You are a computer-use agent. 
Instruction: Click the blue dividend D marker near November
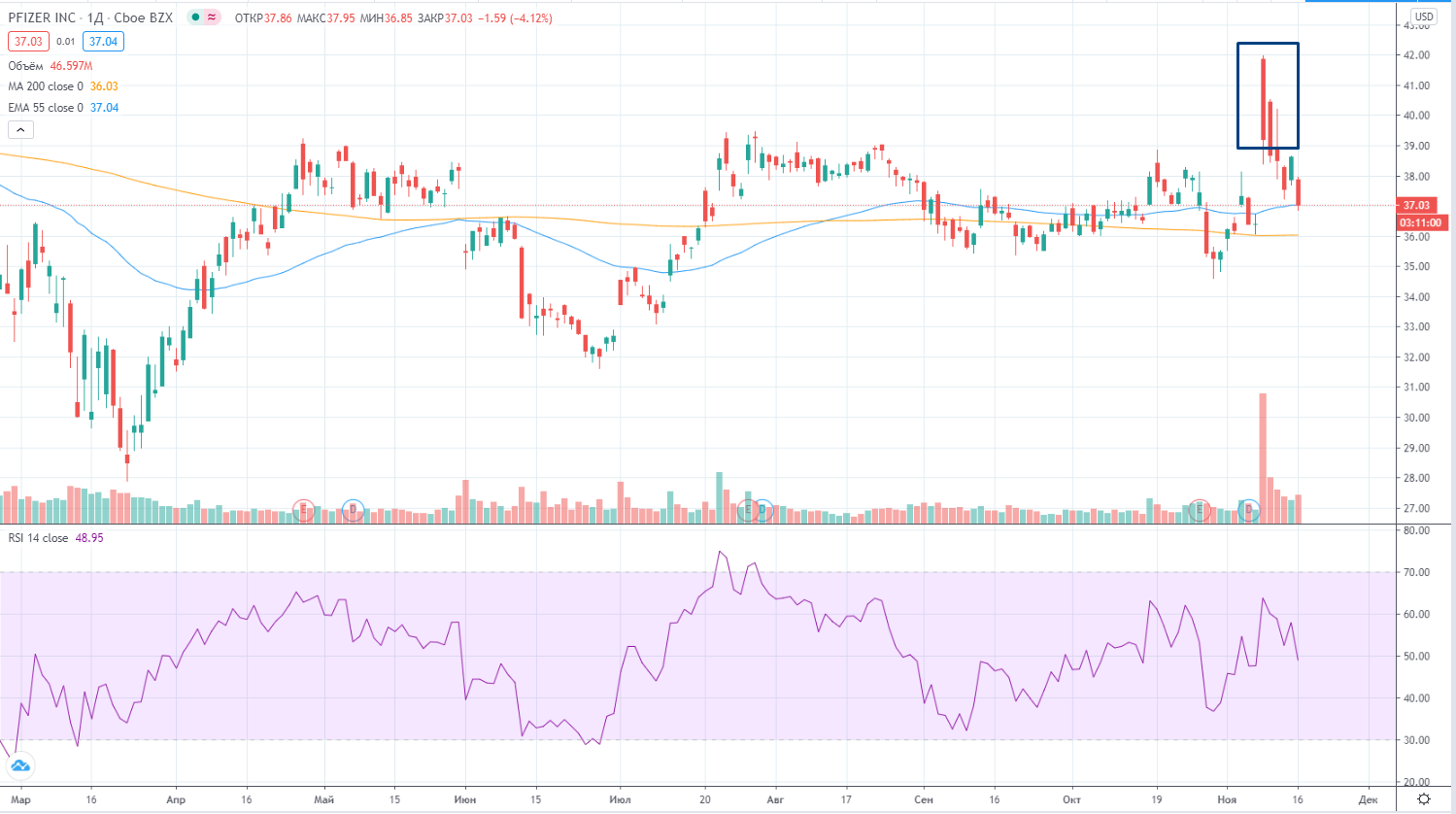1249,509
